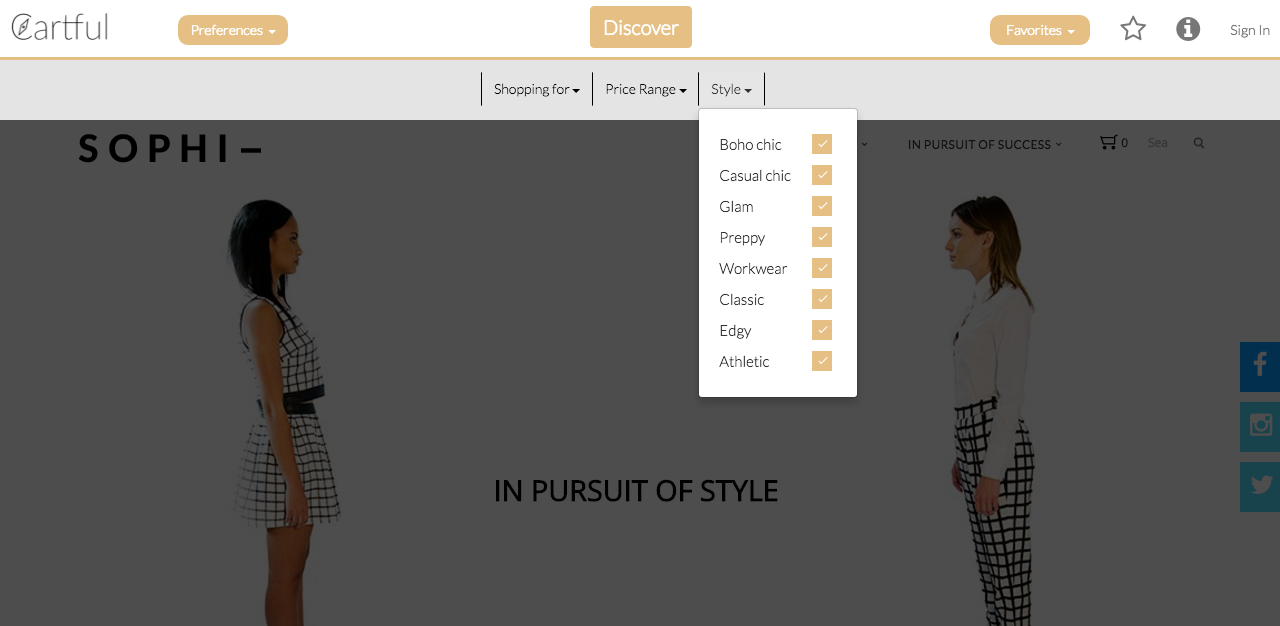Expand the In Pursuit of Success menu
Screen dimensions: 1280x626
point(985,144)
